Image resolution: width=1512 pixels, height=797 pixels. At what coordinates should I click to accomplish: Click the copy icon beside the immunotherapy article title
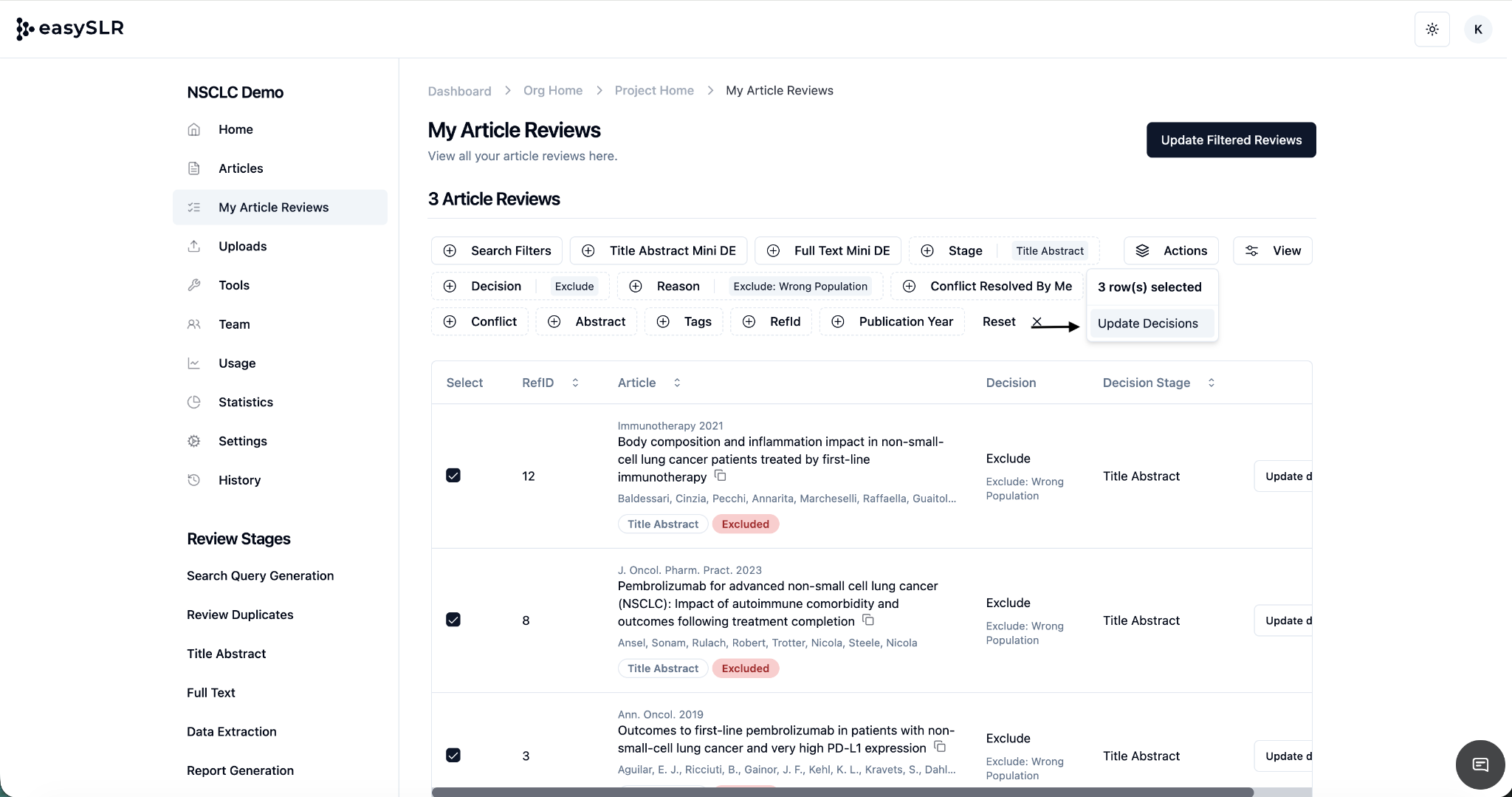[721, 476]
